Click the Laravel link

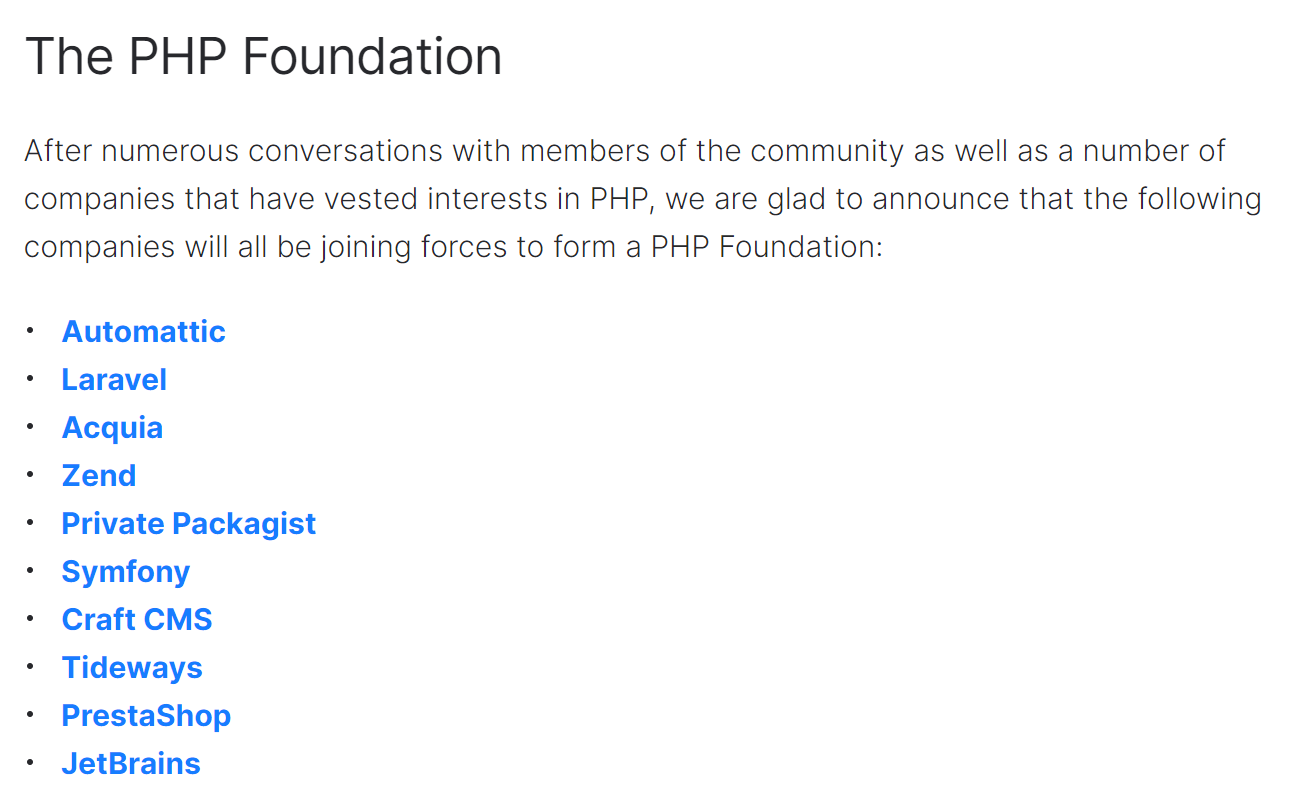click(114, 380)
